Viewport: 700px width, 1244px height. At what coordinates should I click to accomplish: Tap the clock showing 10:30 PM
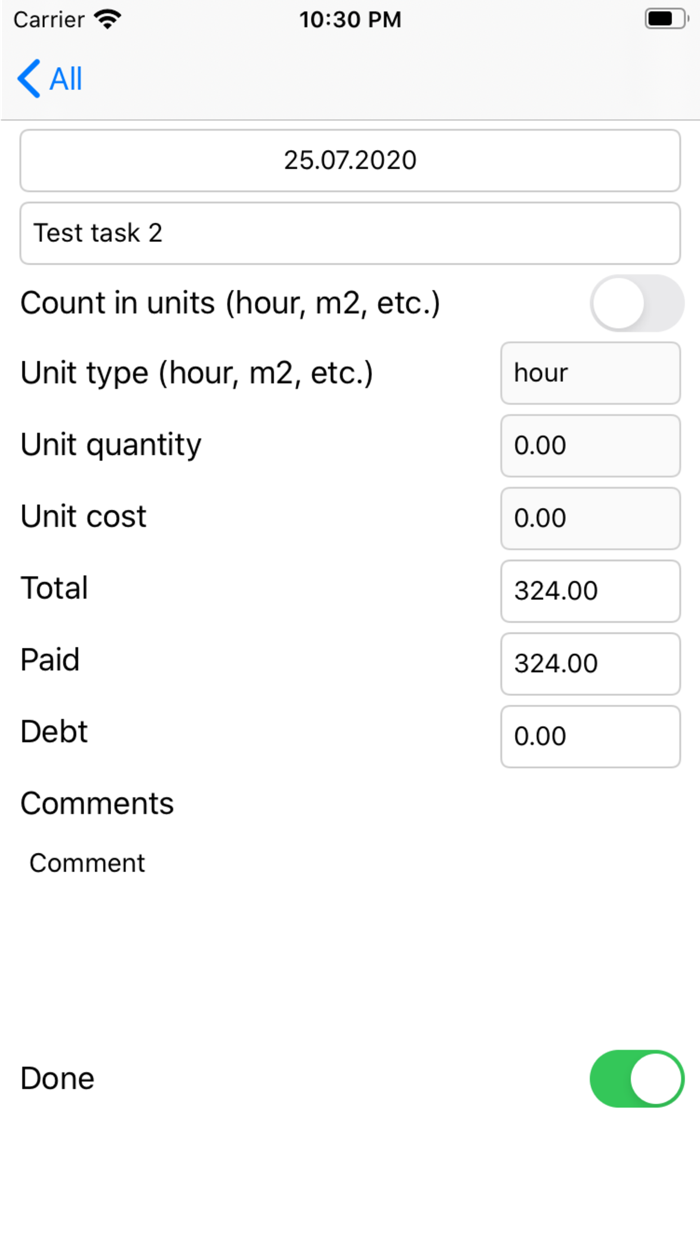[x=350, y=18]
